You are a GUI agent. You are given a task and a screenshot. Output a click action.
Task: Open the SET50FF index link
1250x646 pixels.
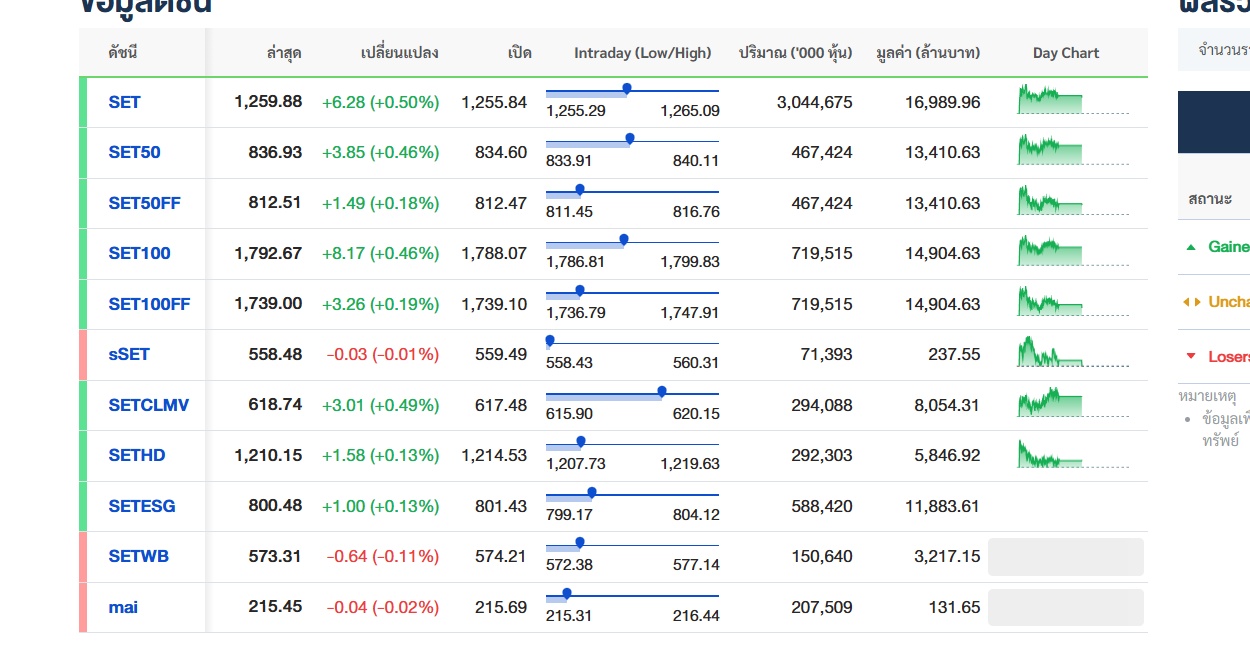point(144,203)
